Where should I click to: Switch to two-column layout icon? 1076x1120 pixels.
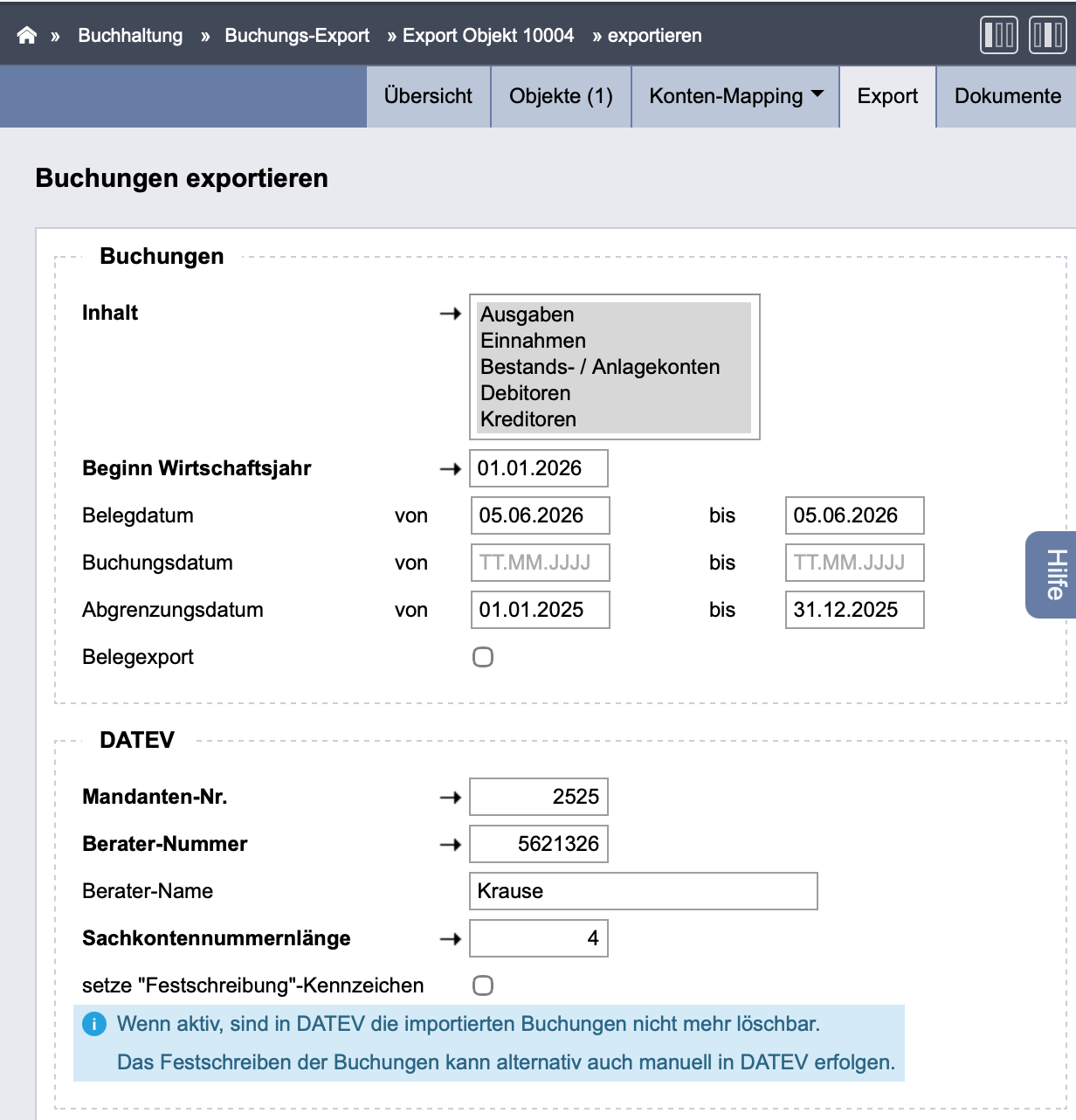point(1047,35)
